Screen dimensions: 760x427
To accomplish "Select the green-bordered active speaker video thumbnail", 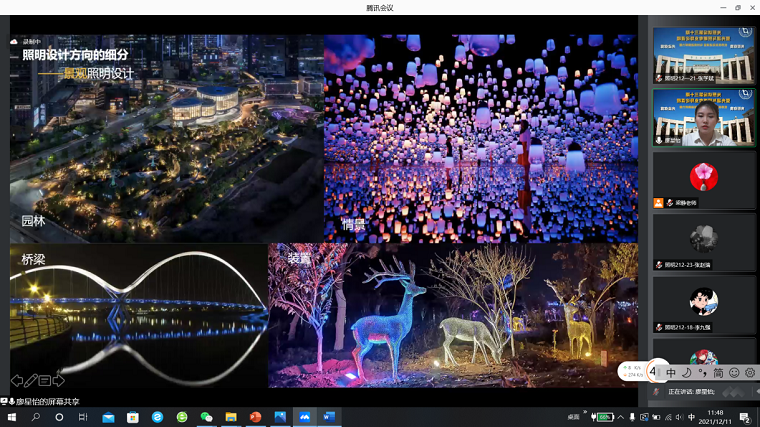I will click(703, 118).
